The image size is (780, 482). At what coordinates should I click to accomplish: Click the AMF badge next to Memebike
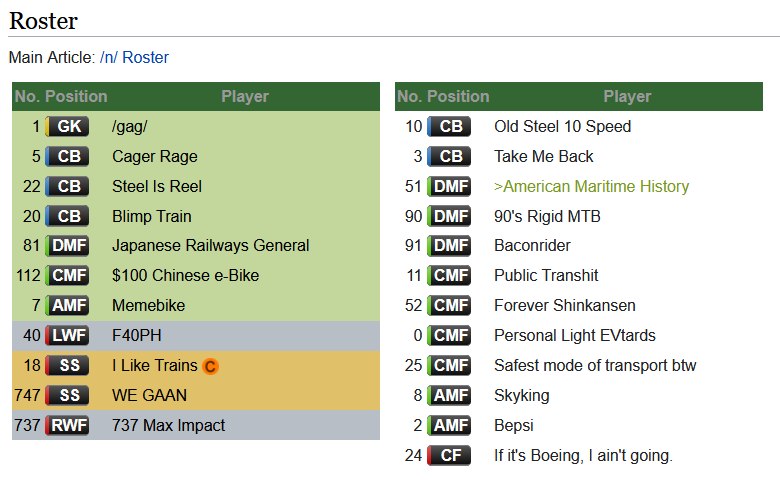pyautogui.click(x=67, y=305)
